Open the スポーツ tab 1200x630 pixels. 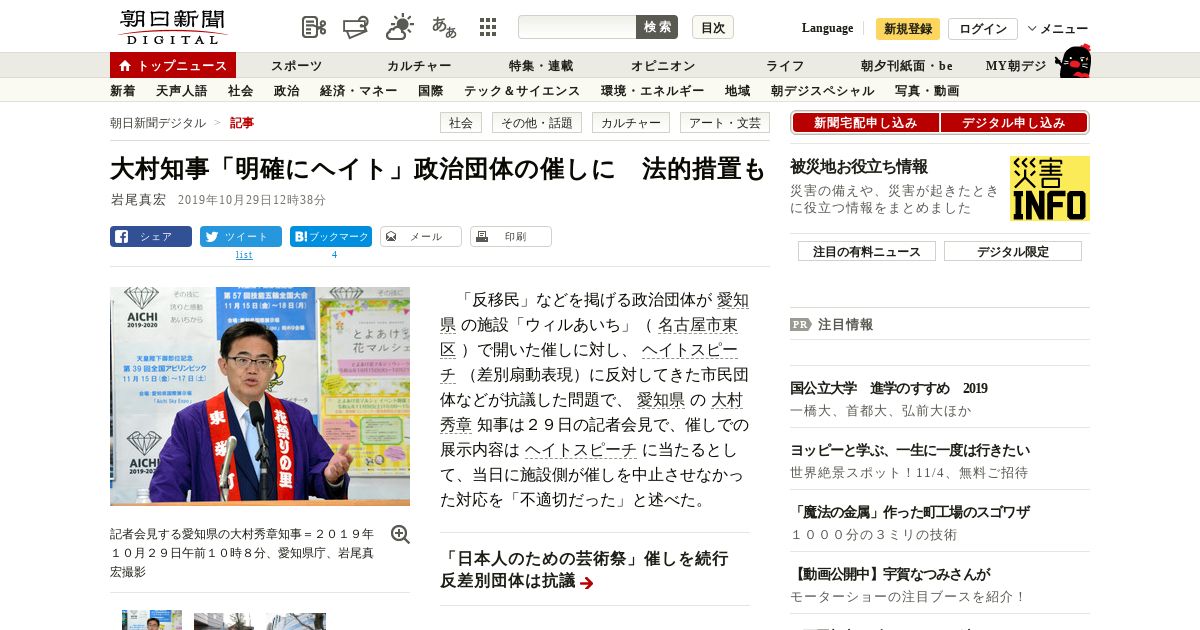[x=297, y=66]
